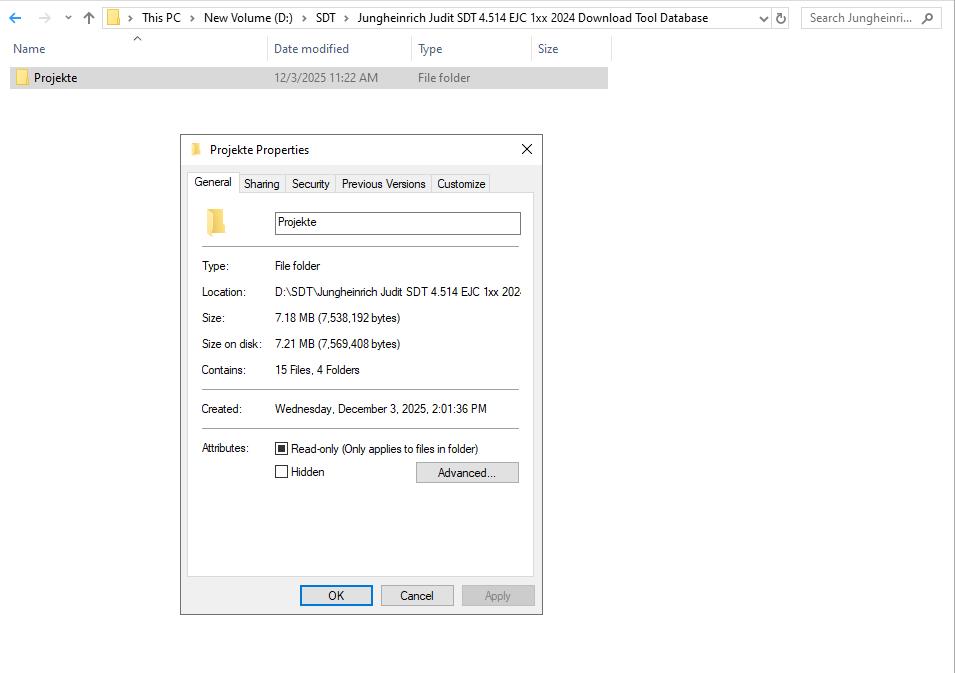955x673 pixels.
Task: Open the Customize tab
Action: 461,184
